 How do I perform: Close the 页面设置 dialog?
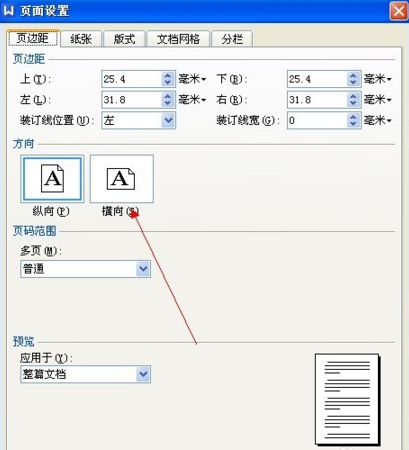(399, 11)
